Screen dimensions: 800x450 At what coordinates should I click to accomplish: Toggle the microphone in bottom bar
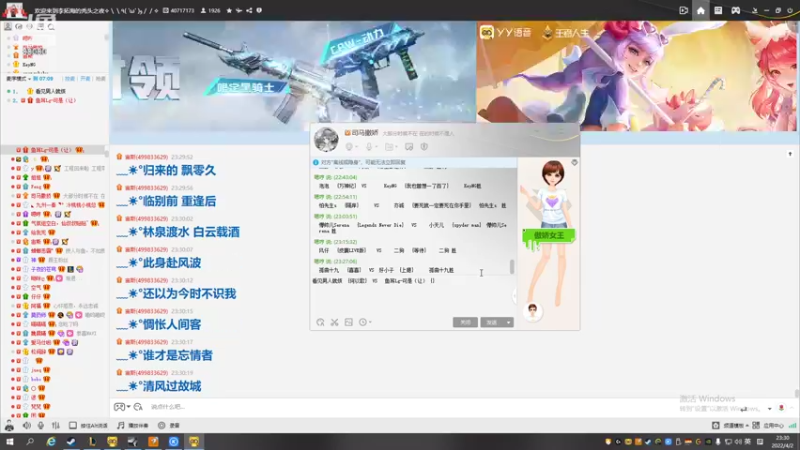point(41,425)
